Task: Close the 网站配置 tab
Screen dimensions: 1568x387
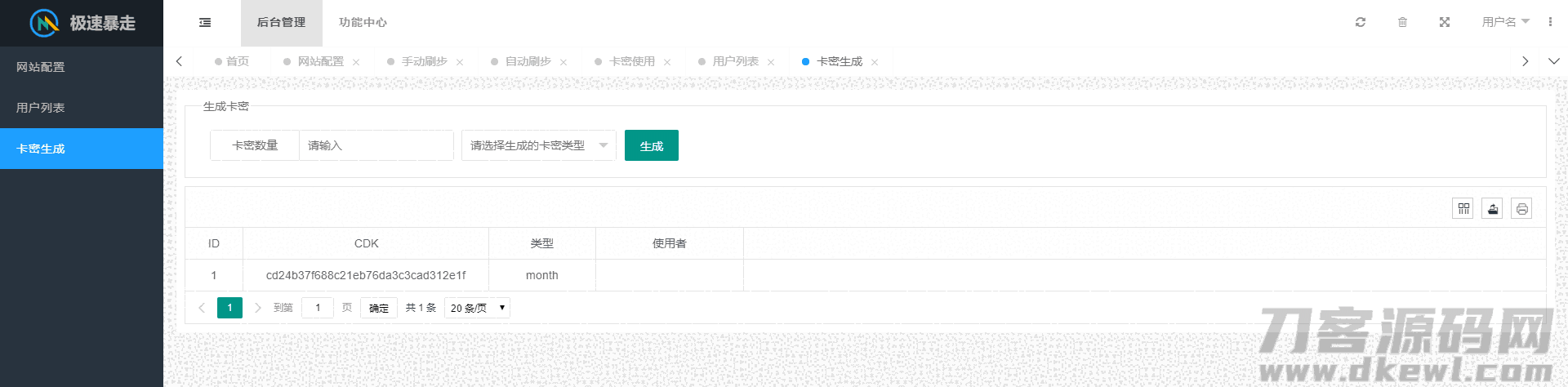Action: (356, 62)
